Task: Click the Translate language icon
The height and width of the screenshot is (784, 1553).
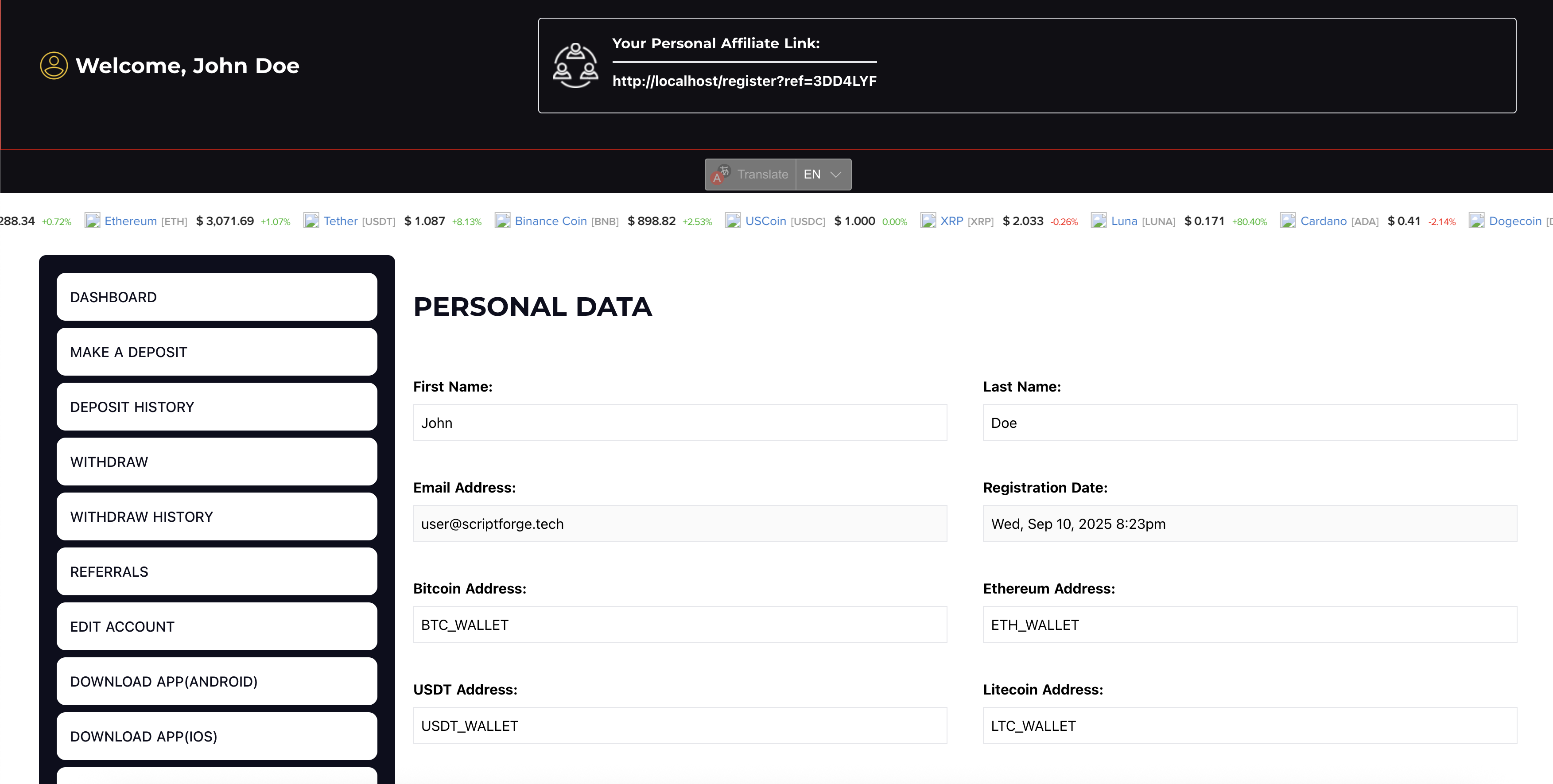Action: [x=720, y=174]
